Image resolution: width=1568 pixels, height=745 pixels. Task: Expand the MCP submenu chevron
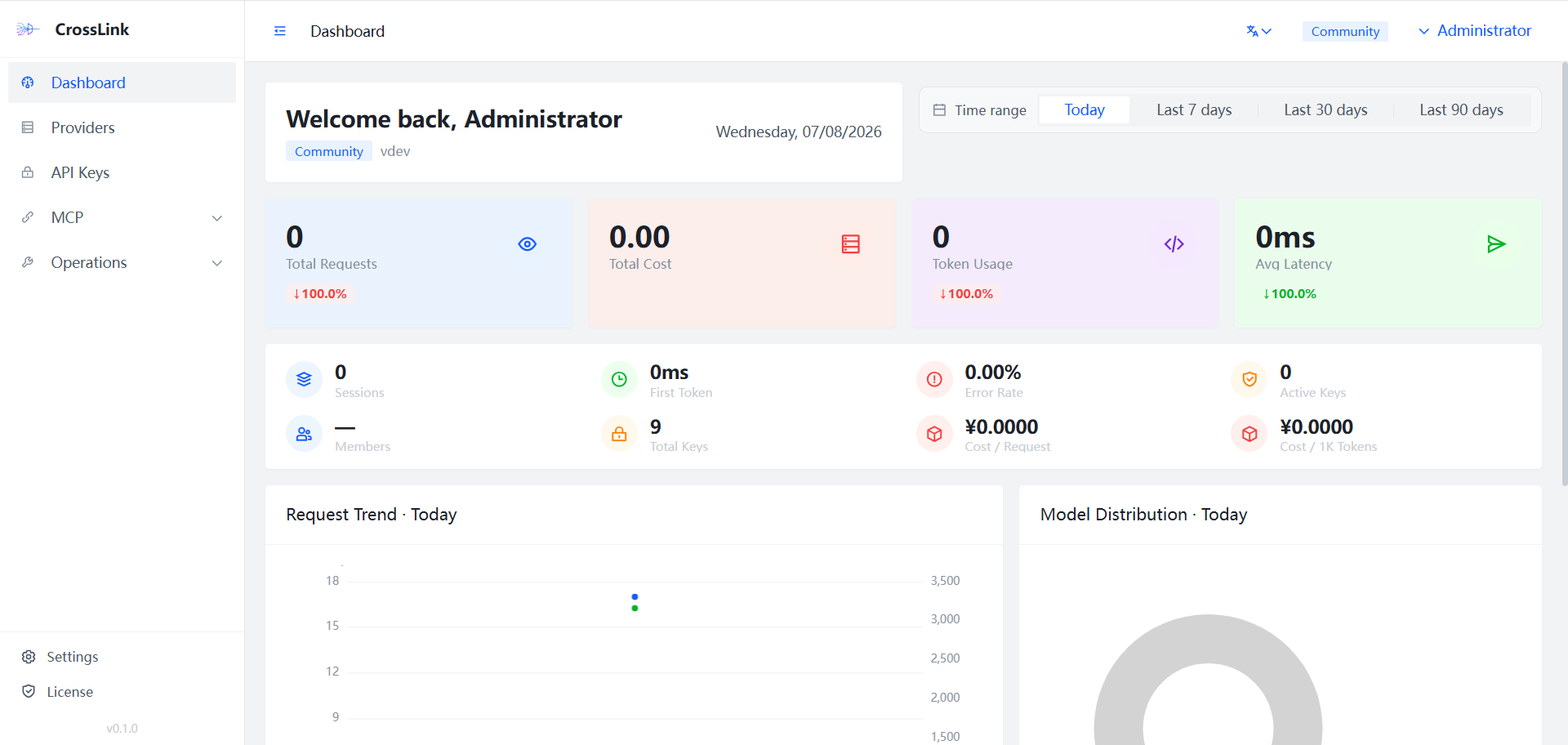(x=217, y=218)
